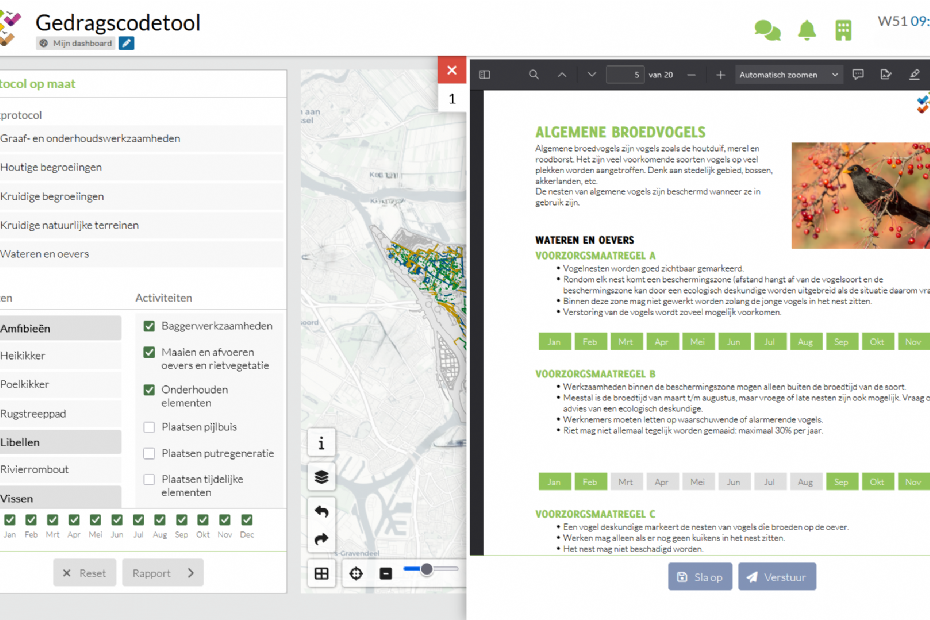Toggle the PDF sidebar panel
930x620 pixels.
(485, 75)
